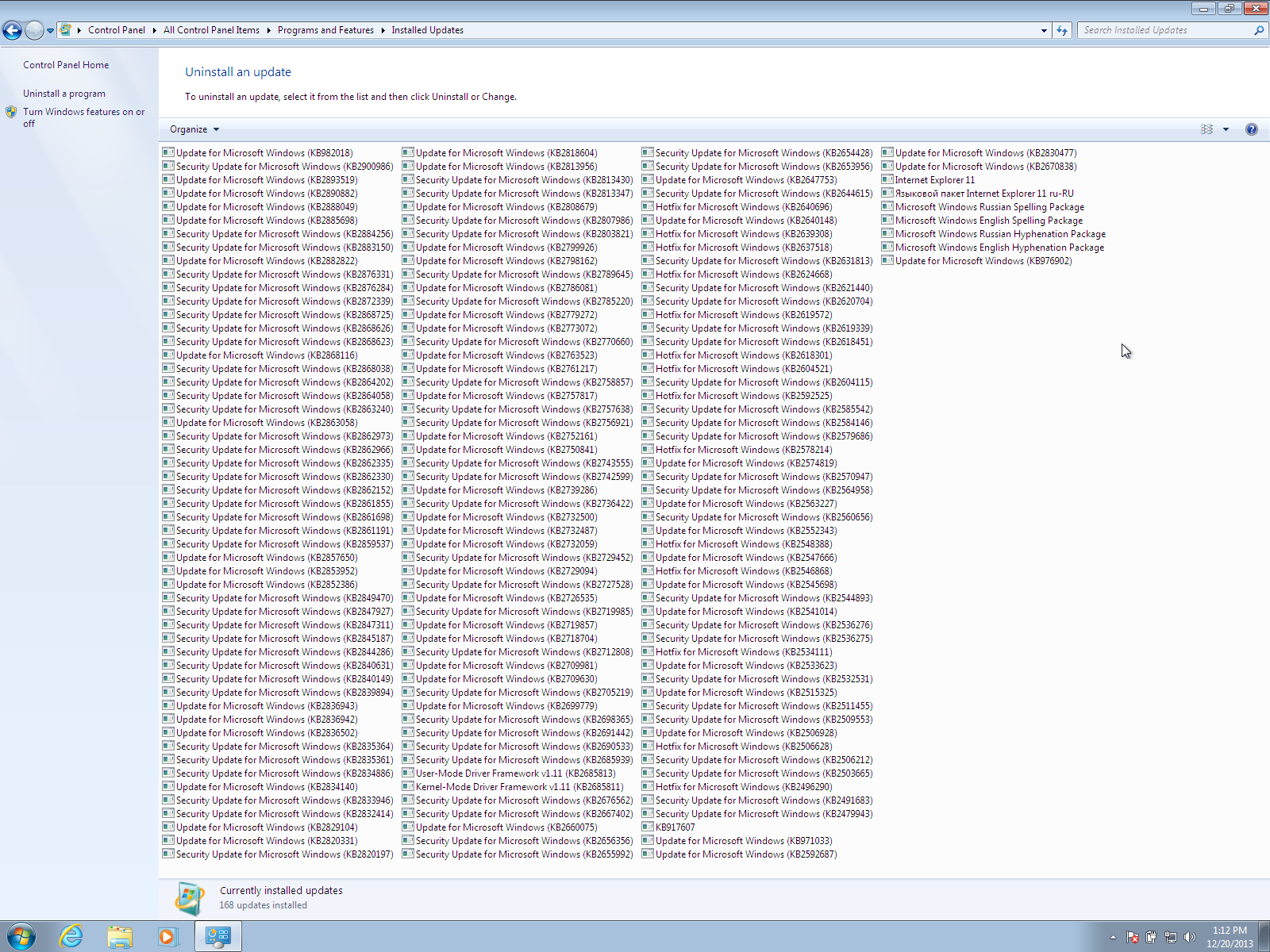1270x952 pixels.
Task: Show hidden tray icons arrow
Action: tap(1113, 937)
